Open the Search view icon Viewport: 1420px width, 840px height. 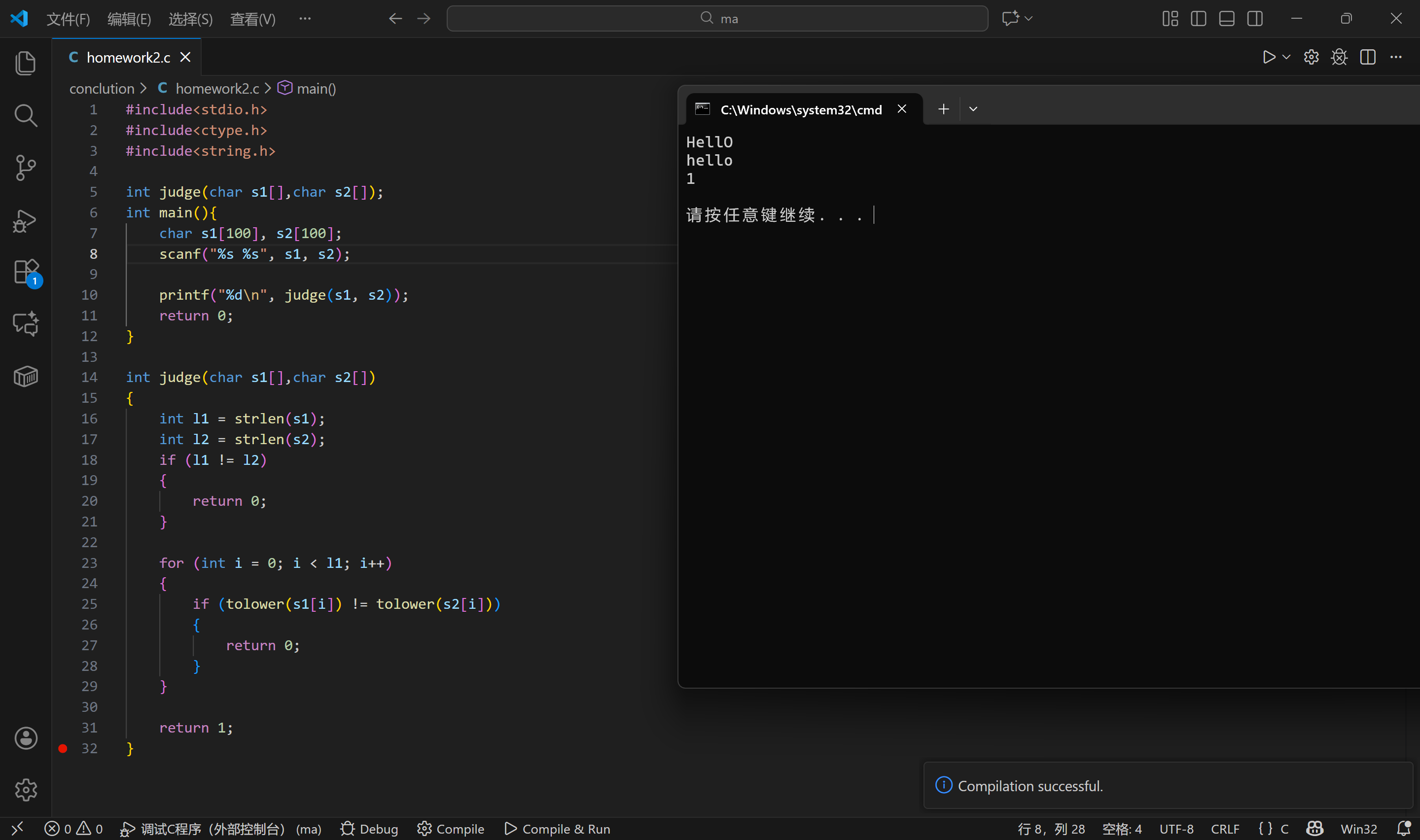26,115
